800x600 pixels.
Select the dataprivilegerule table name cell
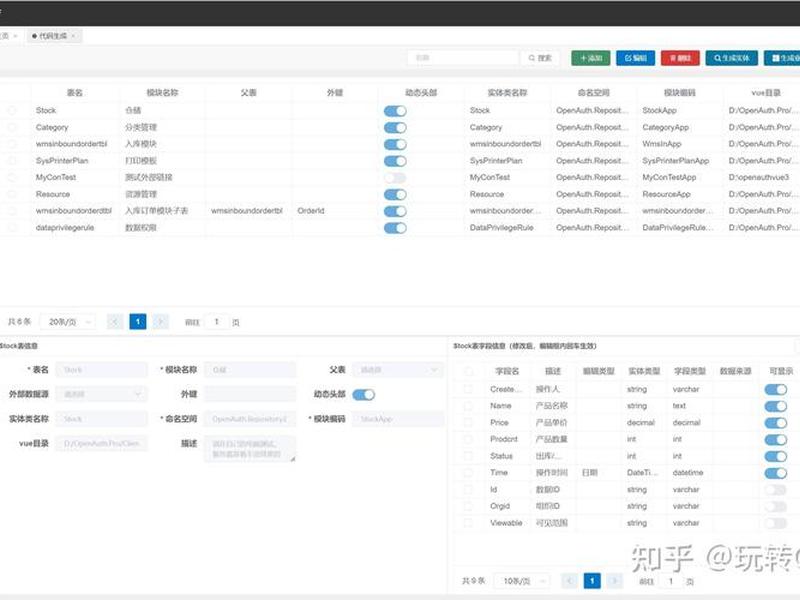[x=65, y=228]
